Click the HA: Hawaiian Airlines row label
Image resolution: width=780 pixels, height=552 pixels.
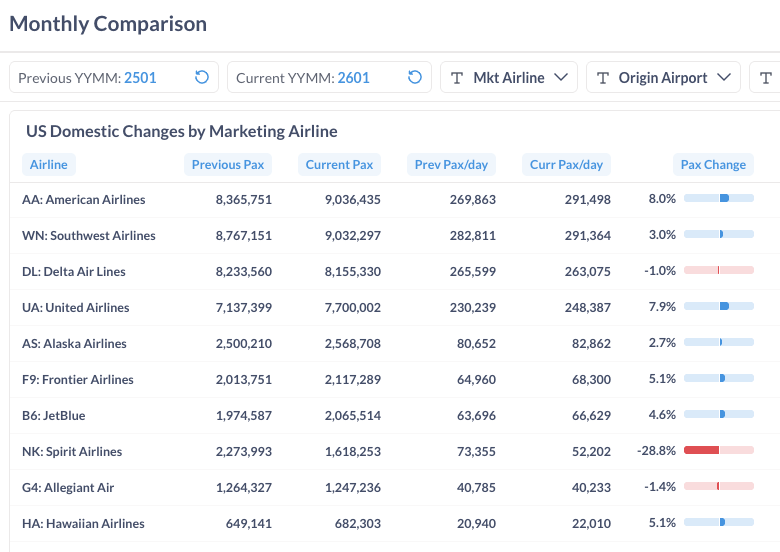pyautogui.click(x=83, y=523)
